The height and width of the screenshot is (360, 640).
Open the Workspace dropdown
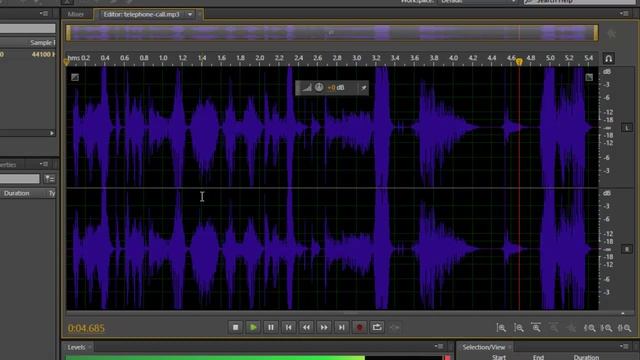pos(478,2)
